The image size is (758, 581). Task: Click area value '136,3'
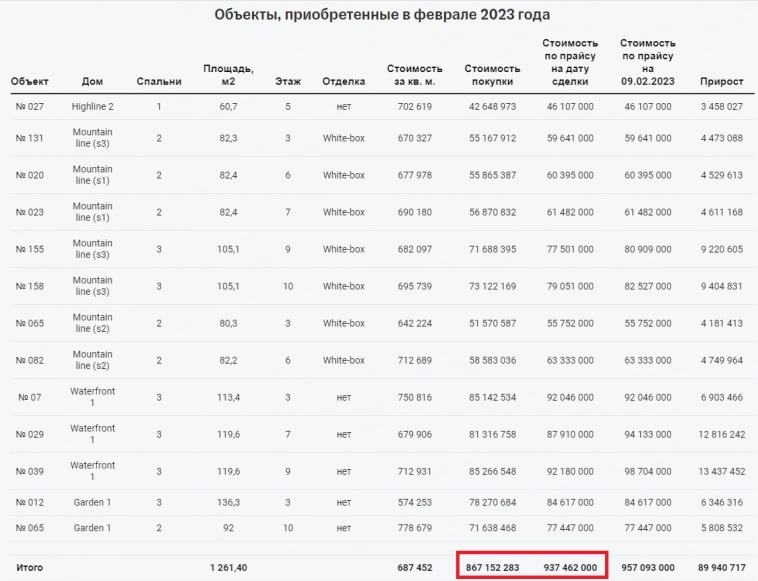[x=228, y=502]
